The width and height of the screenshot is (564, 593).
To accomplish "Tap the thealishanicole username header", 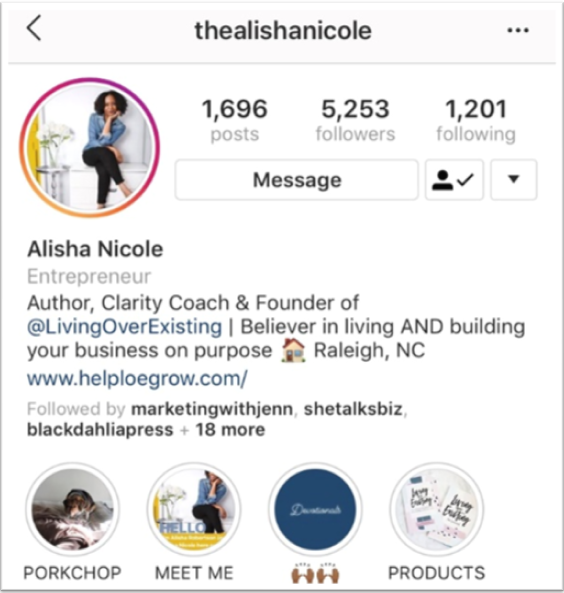I will point(283,31).
